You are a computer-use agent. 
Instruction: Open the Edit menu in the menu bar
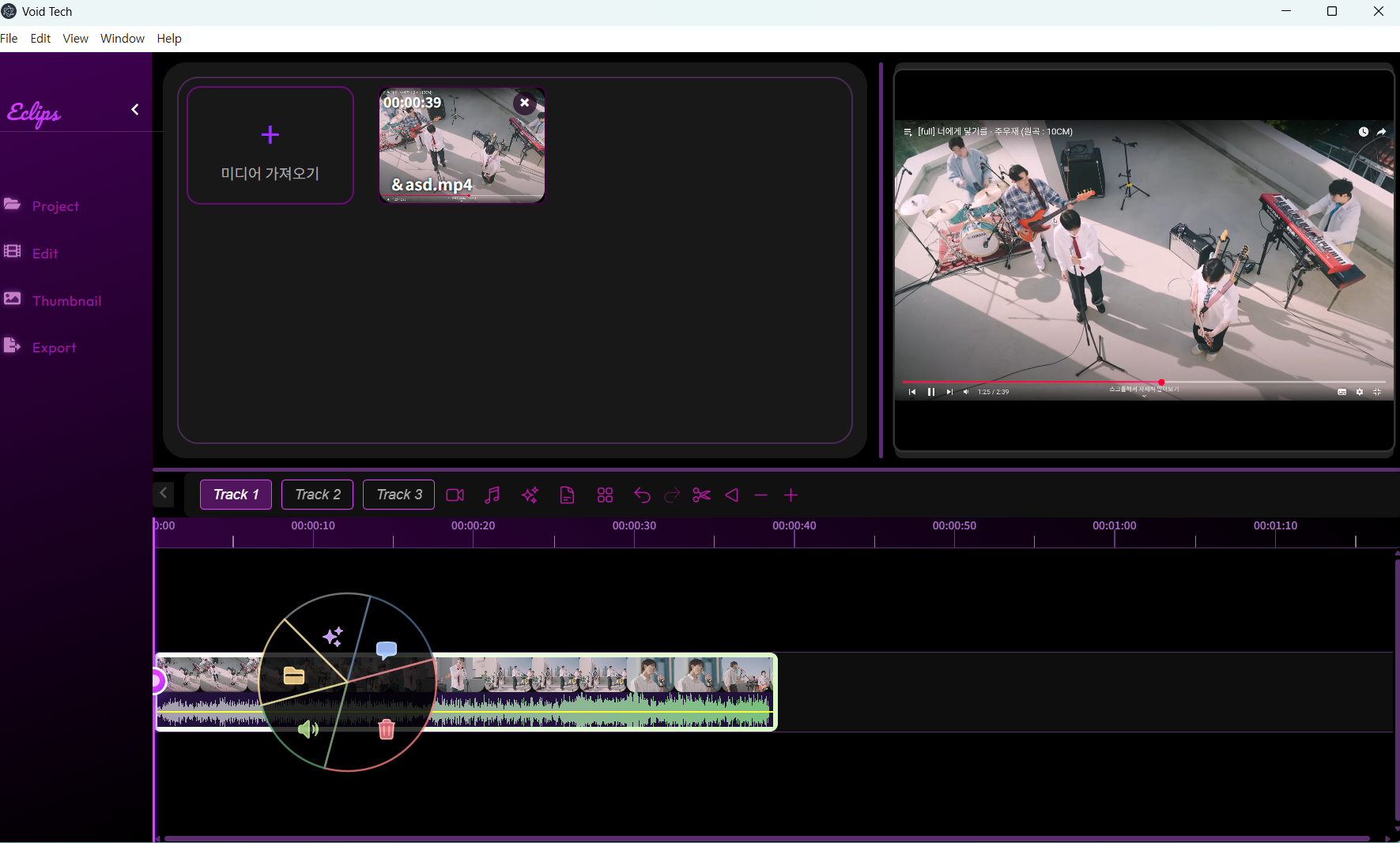[40, 39]
